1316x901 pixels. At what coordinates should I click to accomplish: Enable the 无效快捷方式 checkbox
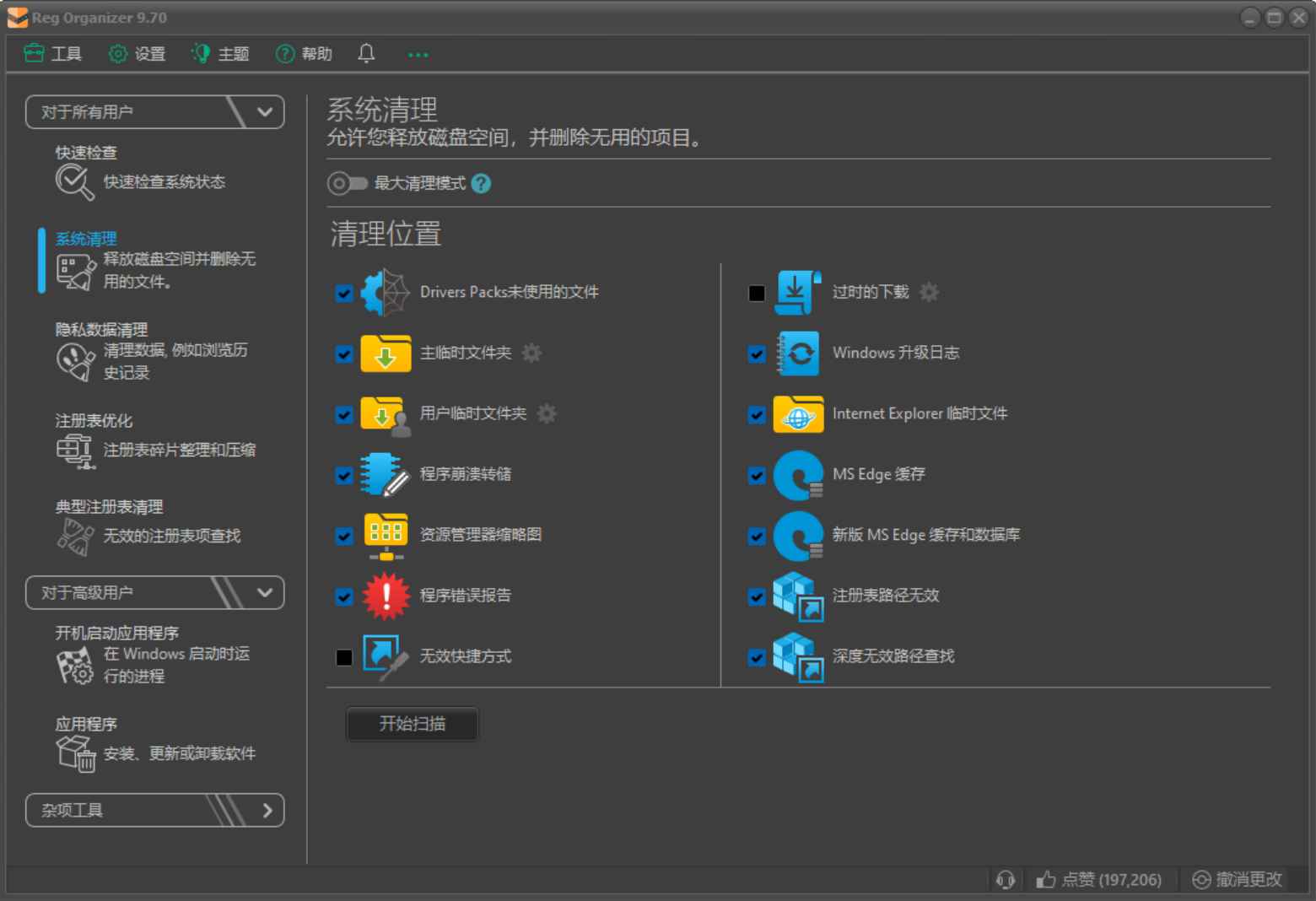point(344,657)
